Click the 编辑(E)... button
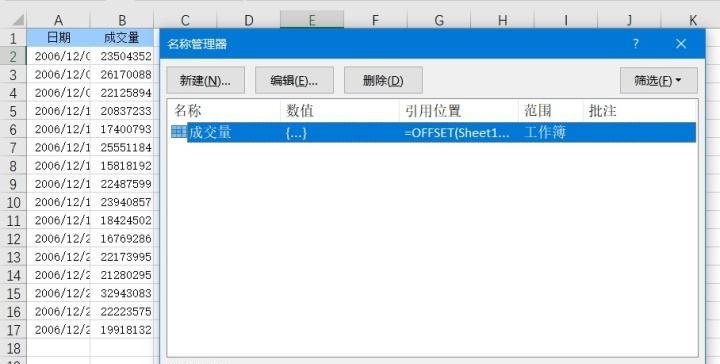The height and width of the screenshot is (364, 720). (294, 80)
